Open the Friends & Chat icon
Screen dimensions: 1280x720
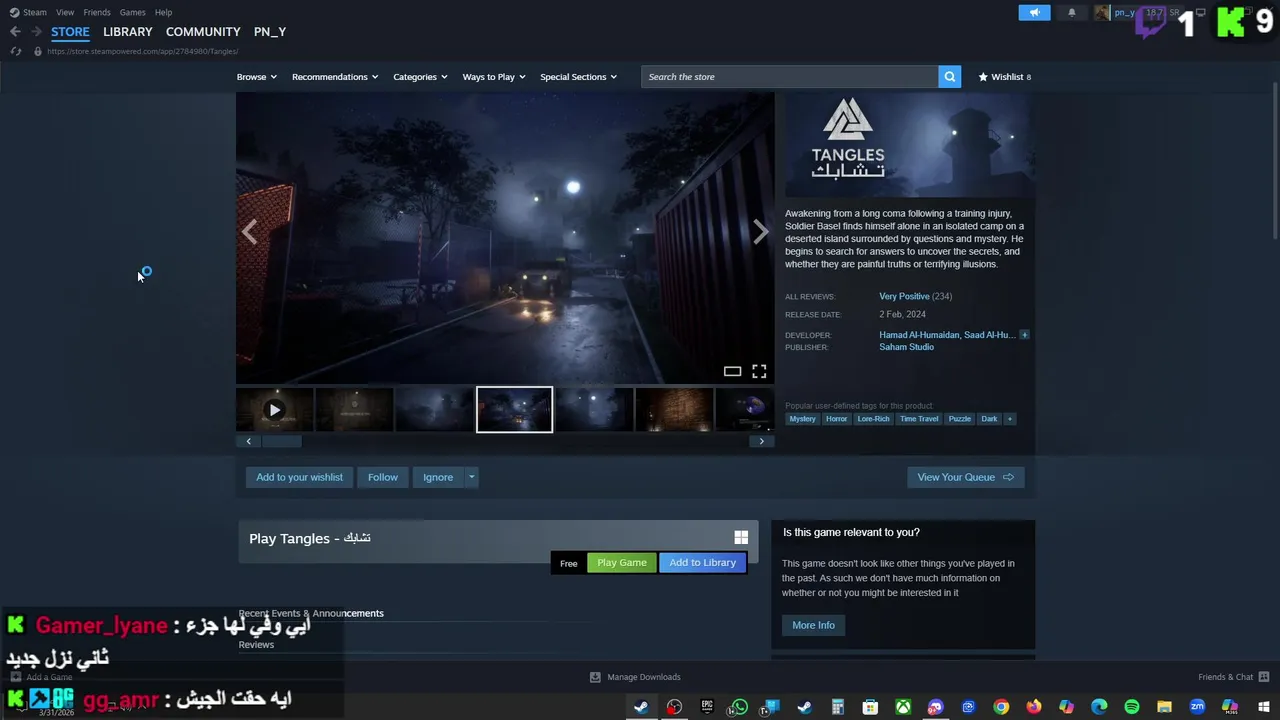pyautogui.click(x=1263, y=677)
